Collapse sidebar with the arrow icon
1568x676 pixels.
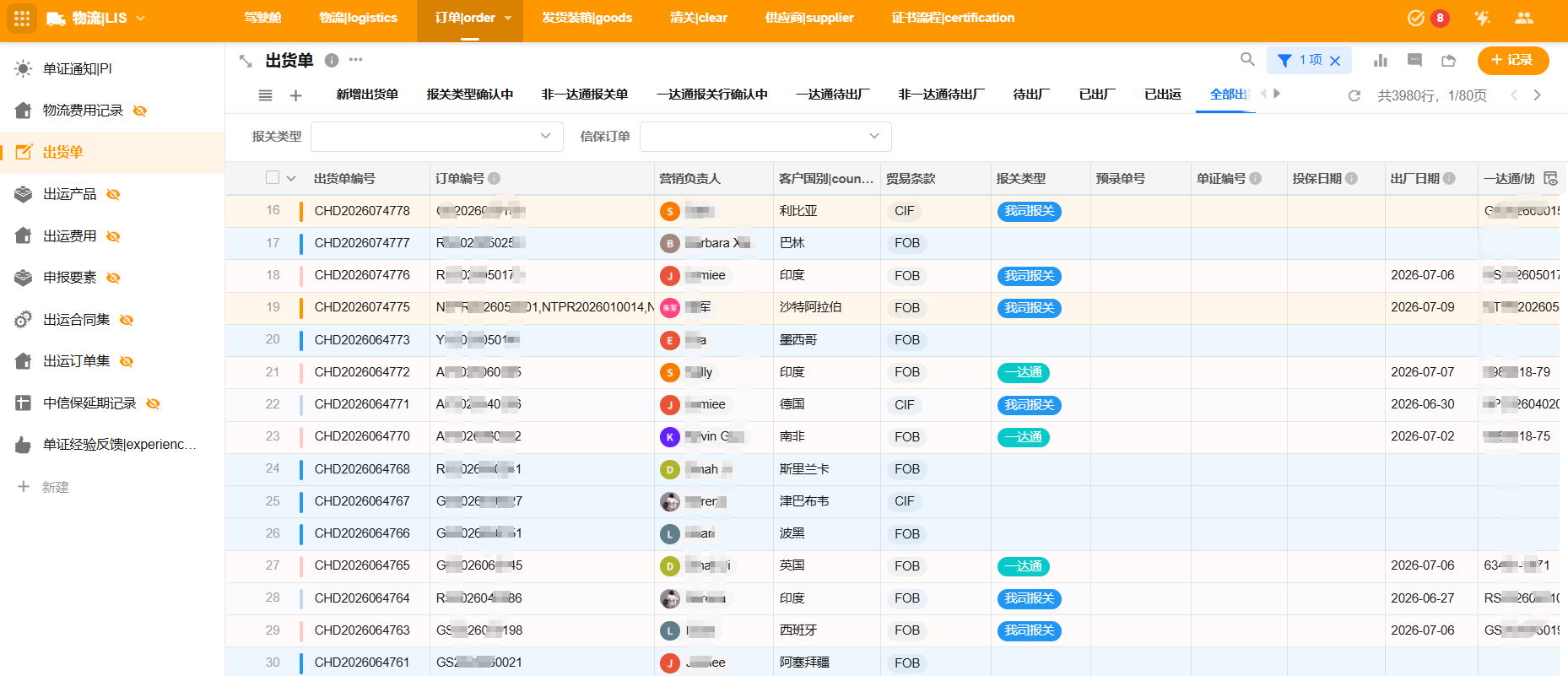[246, 61]
